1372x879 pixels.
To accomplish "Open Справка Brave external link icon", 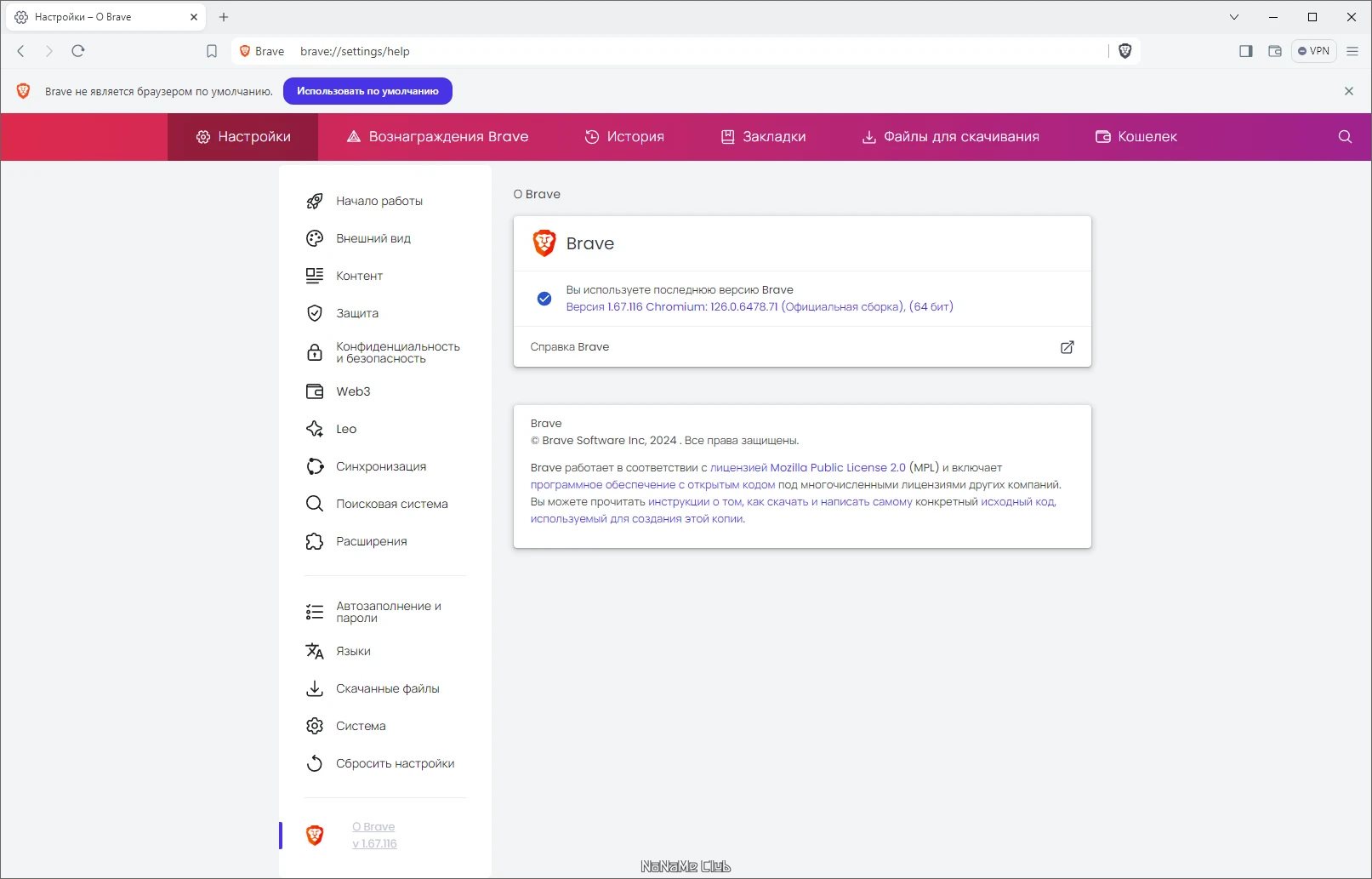I will point(1067,347).
